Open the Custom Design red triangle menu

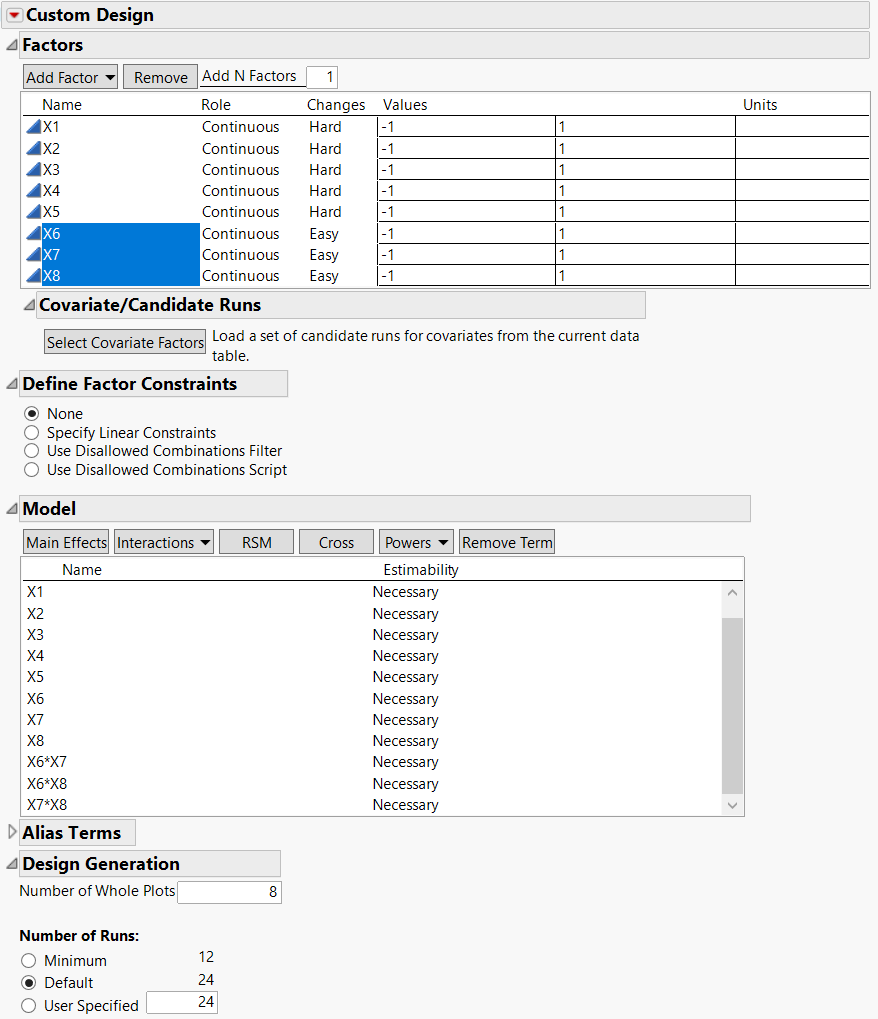pyautogui.click(x=14, y=15)
